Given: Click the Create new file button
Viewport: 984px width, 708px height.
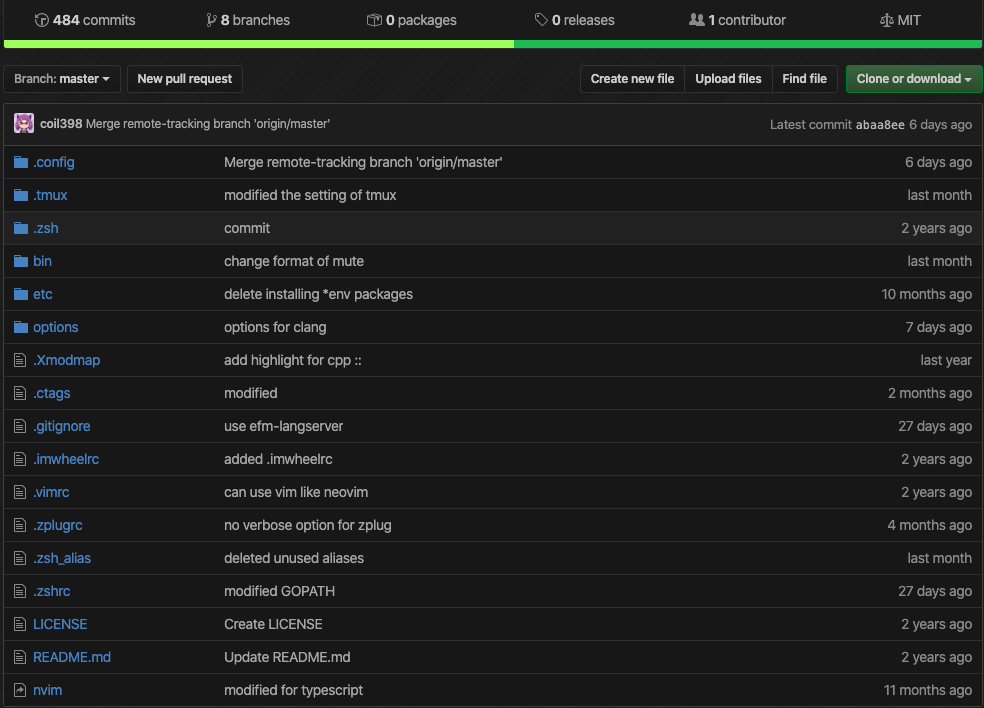Looking at the screenshot, I should click(632, 79).
